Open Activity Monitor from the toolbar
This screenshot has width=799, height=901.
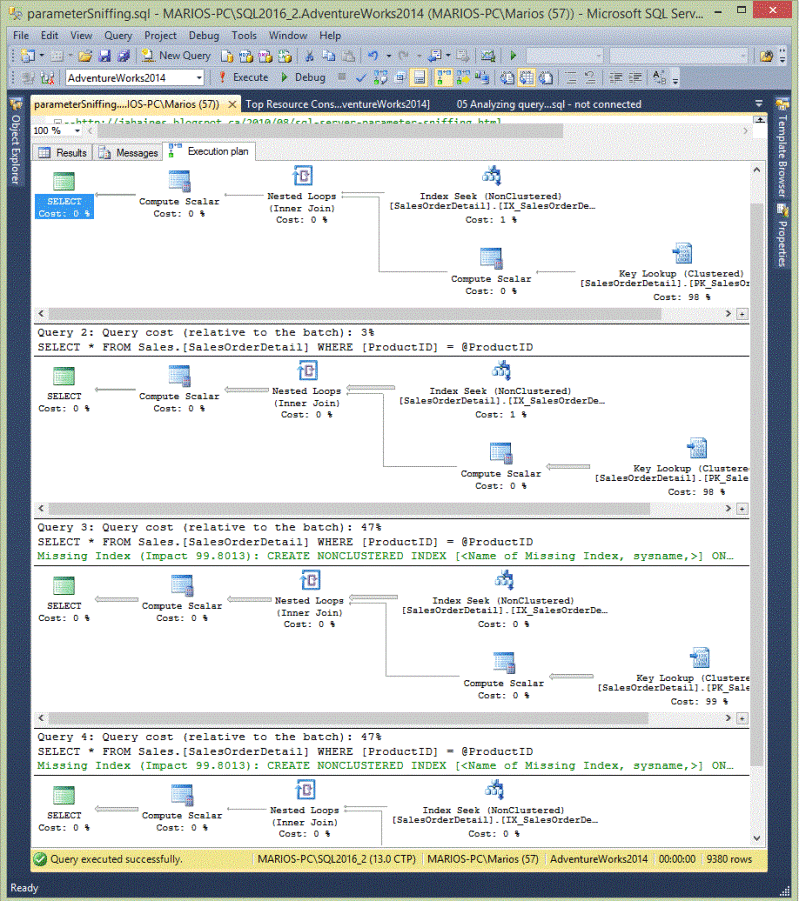click(487, 56)
